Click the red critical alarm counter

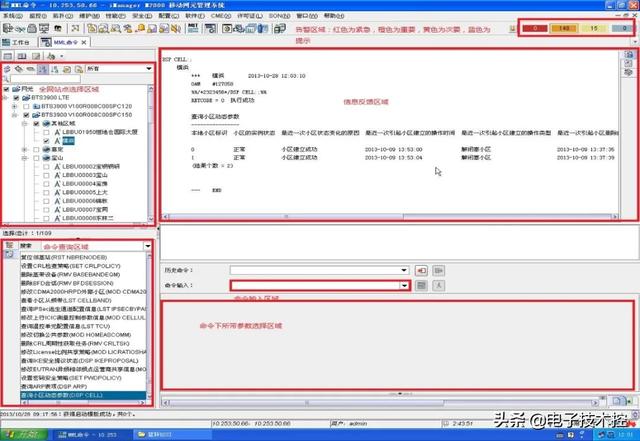[535, 29]
